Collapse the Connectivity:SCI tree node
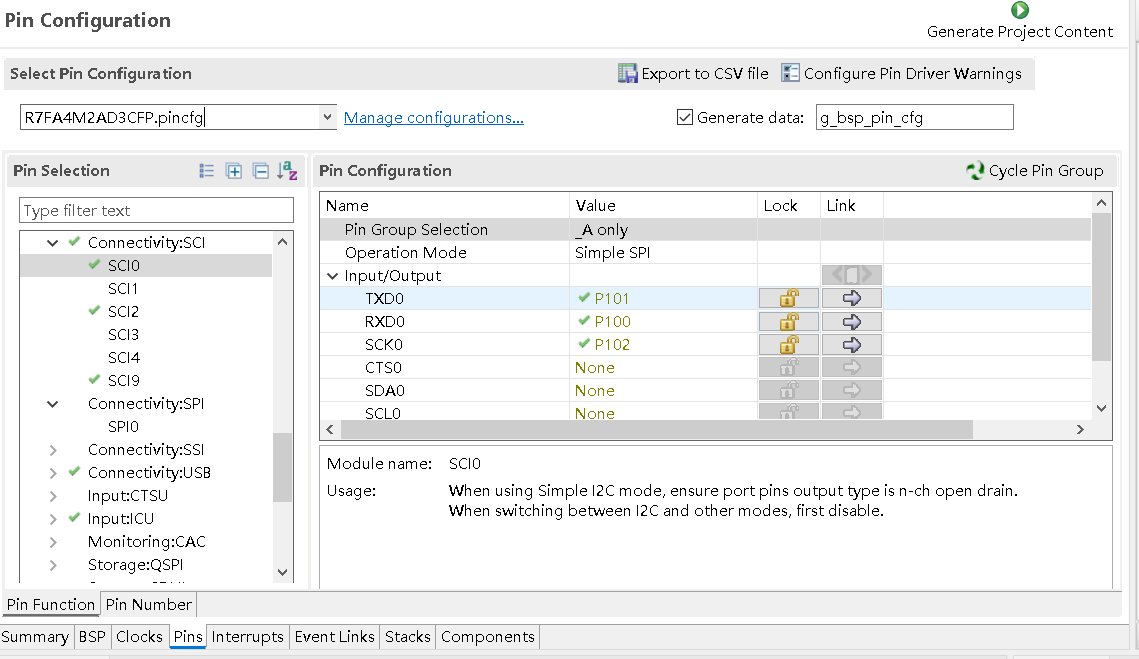Image resolution: width=1139 pixels, height=659 pixels. coord(52,243)
